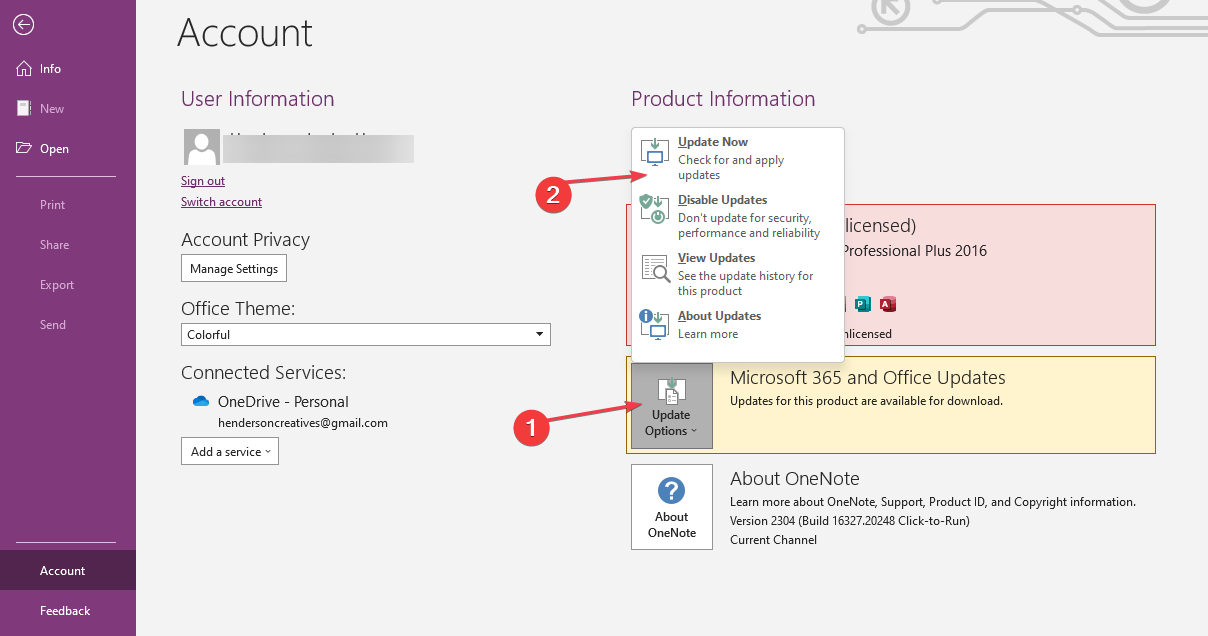Click the Switch account link
This screenshot has width=1208, height=636.
[221, 202]
